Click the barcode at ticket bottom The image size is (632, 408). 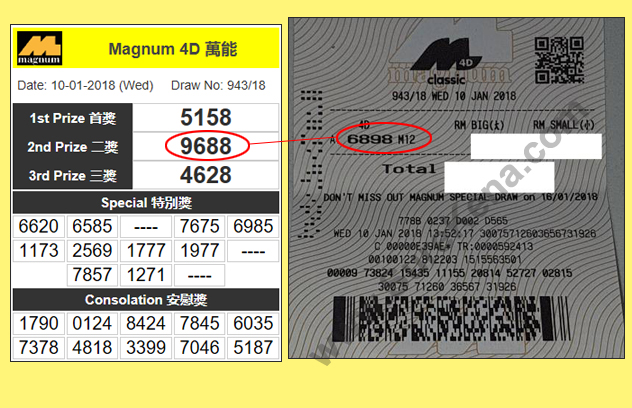coord(451,319)
